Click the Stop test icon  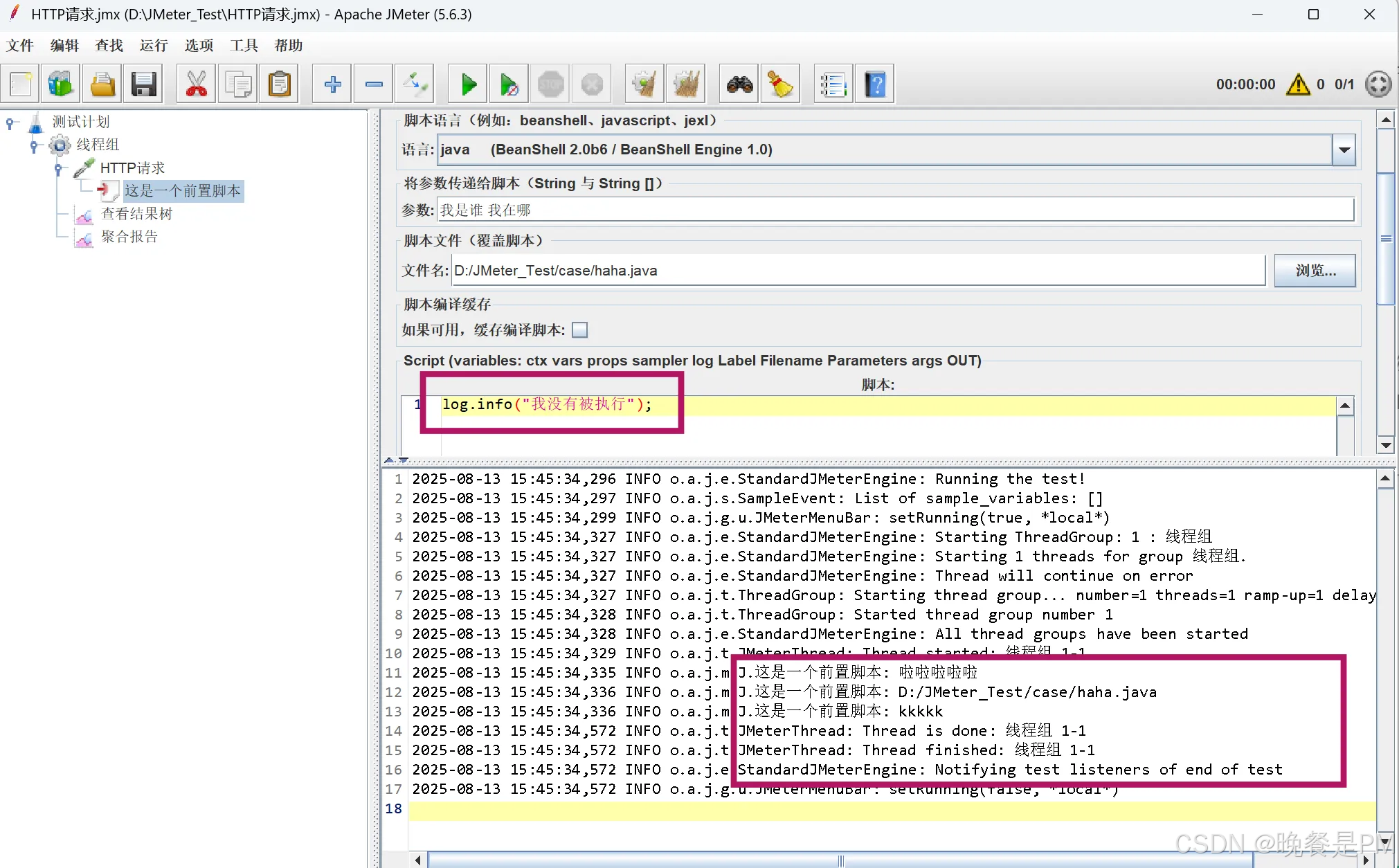coord(551,84)
